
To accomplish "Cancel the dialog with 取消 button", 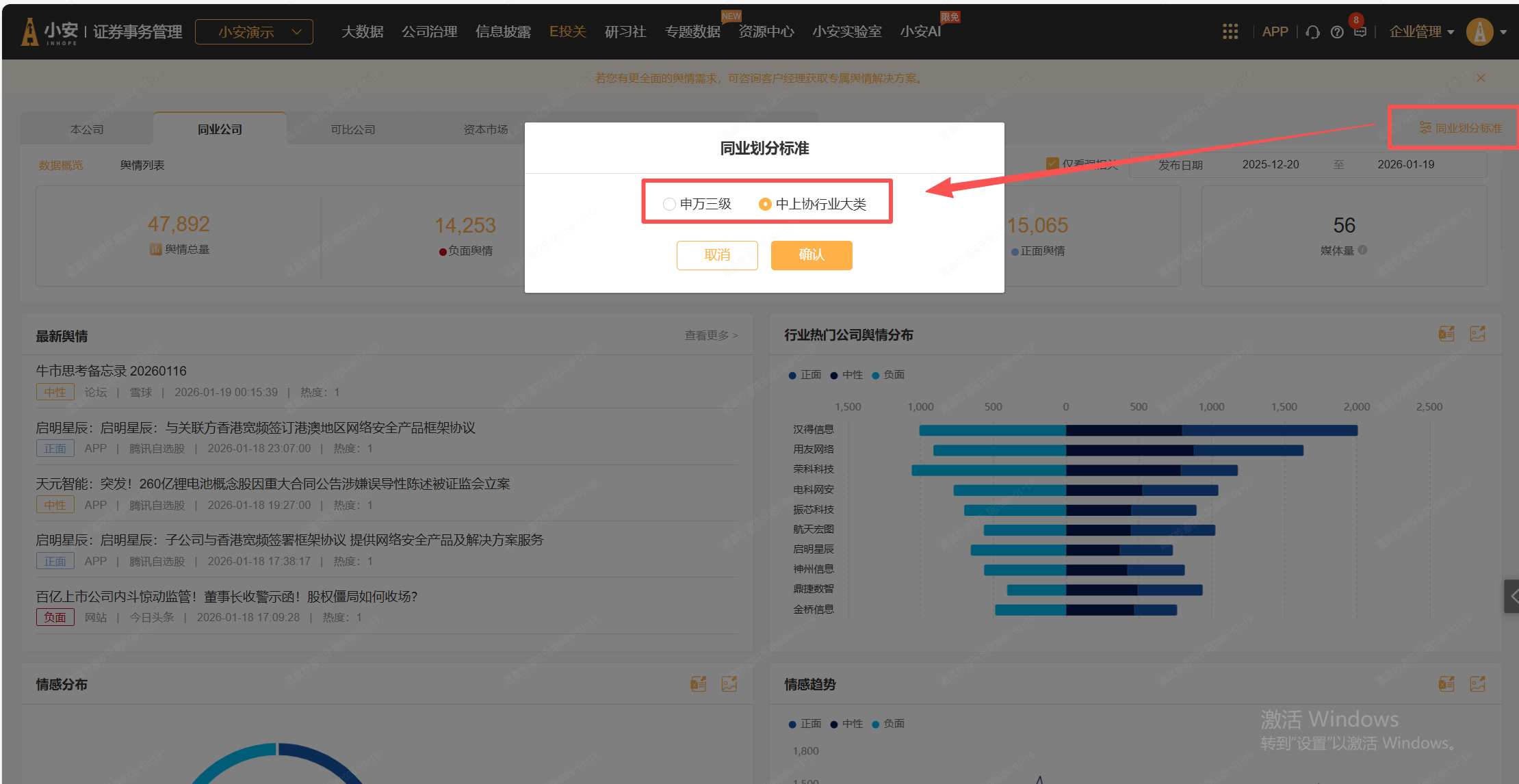I will [716, 255].
